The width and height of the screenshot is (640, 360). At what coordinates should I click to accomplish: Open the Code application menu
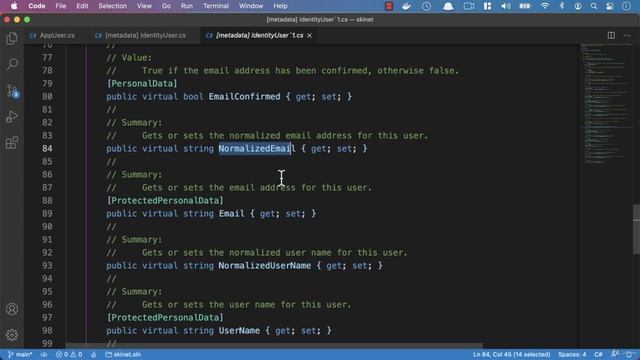[x=37, y=6]
